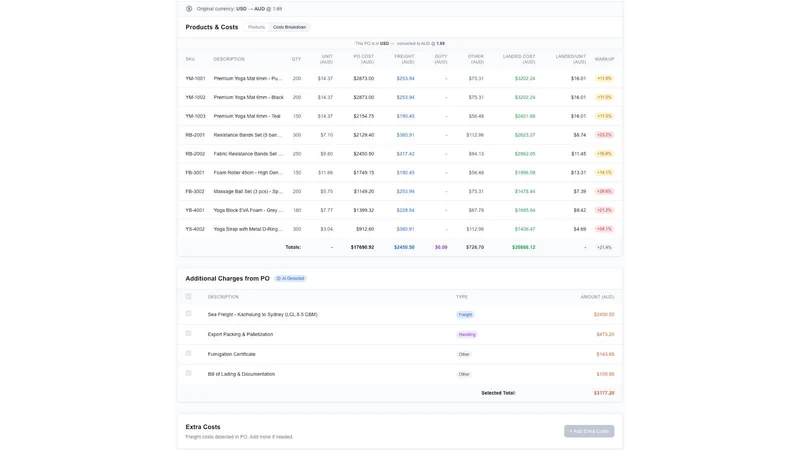Click the currency icon beside Original currency
Screen dimensions: 800x450
click(189, 9)
